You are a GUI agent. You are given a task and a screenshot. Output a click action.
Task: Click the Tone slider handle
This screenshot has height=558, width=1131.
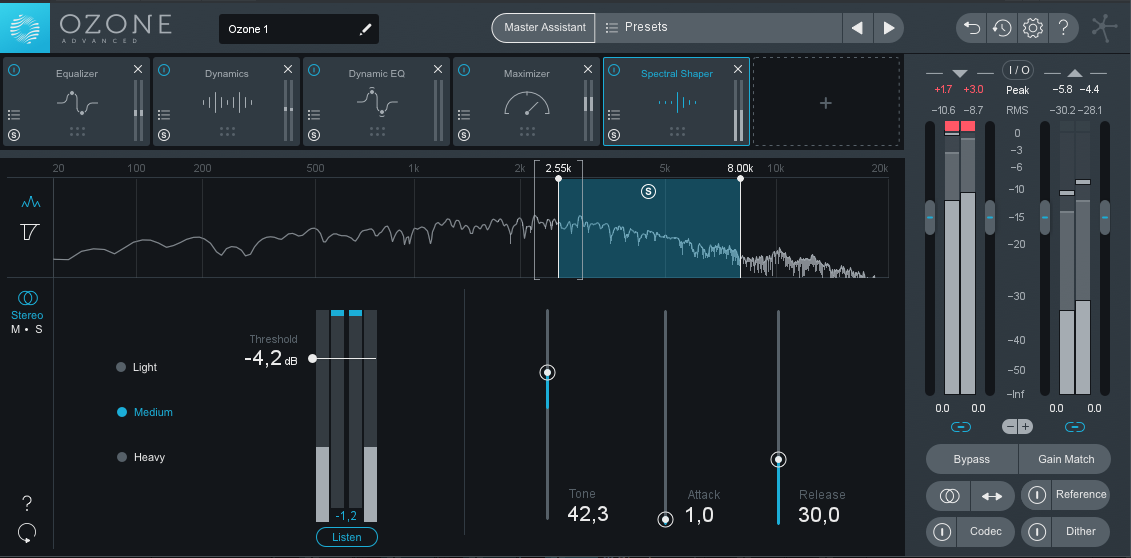coord(547,373)
